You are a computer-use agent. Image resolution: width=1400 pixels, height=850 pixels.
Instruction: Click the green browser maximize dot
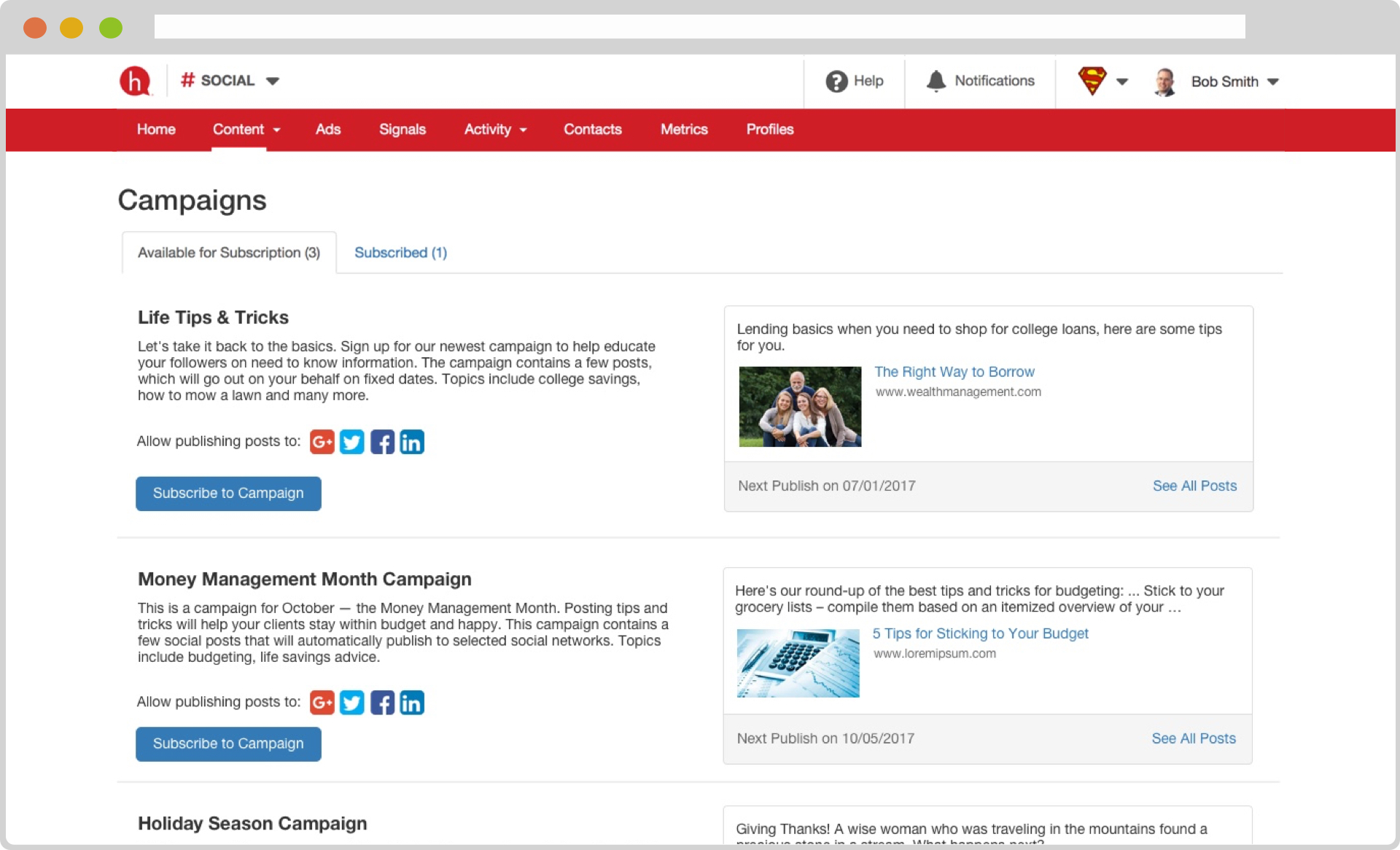click(111, 28)
